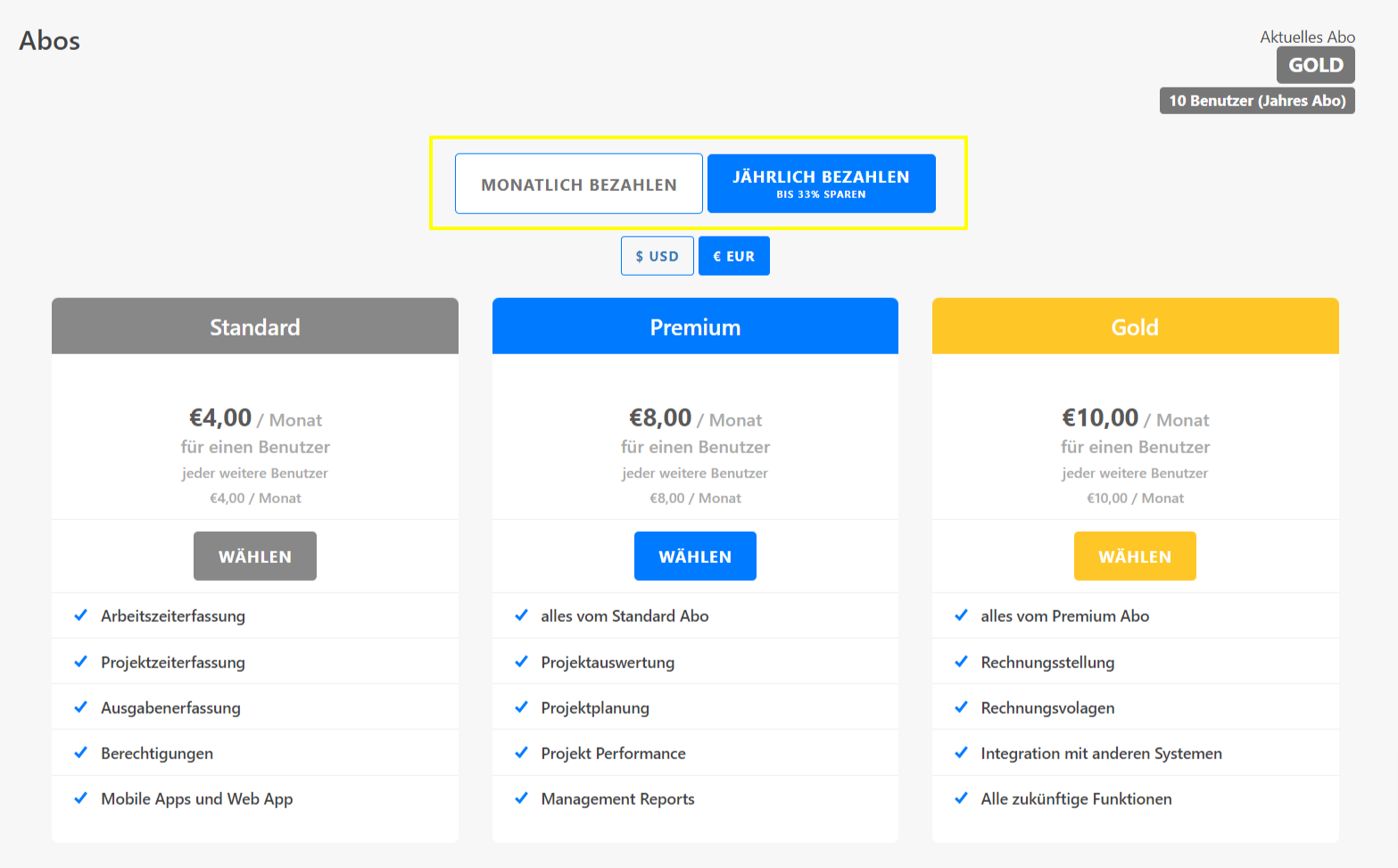Click checkmark beside Management Reports
The width and height of the screenshot is (1398, 868).
(521, 798)
